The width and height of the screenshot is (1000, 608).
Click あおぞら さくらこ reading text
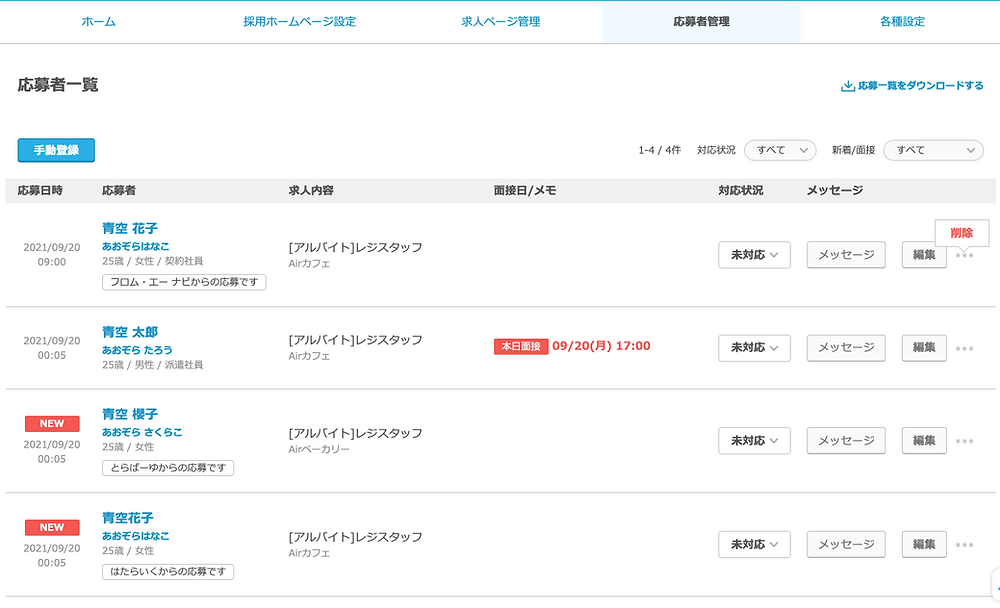(x=142, y=433)
